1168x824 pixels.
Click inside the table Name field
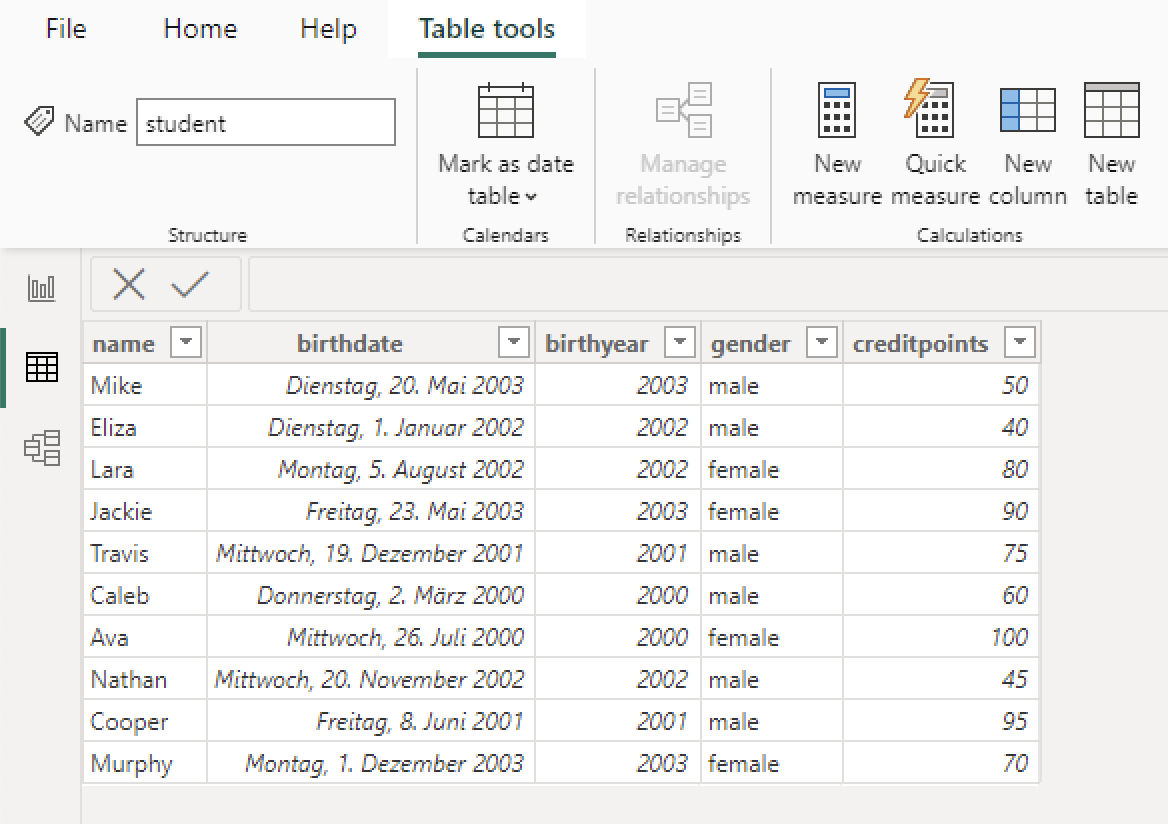coord(265,122)
